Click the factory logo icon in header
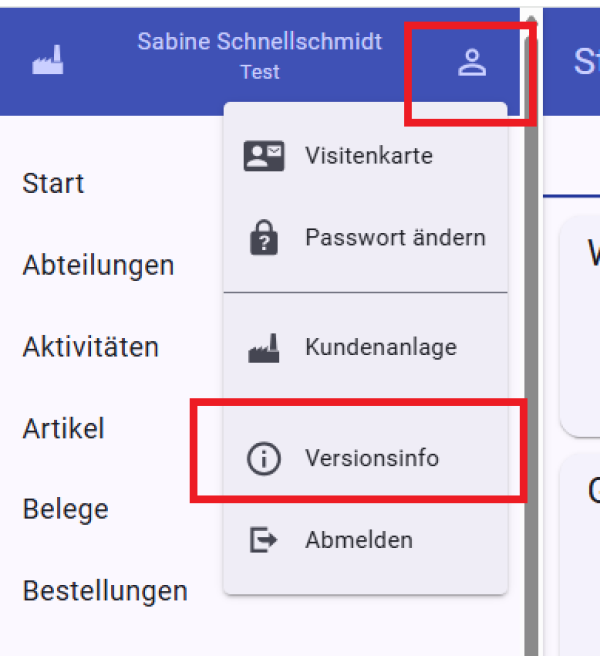The width and height of the screenshot is (600, 656). click(x=47, y=60)
